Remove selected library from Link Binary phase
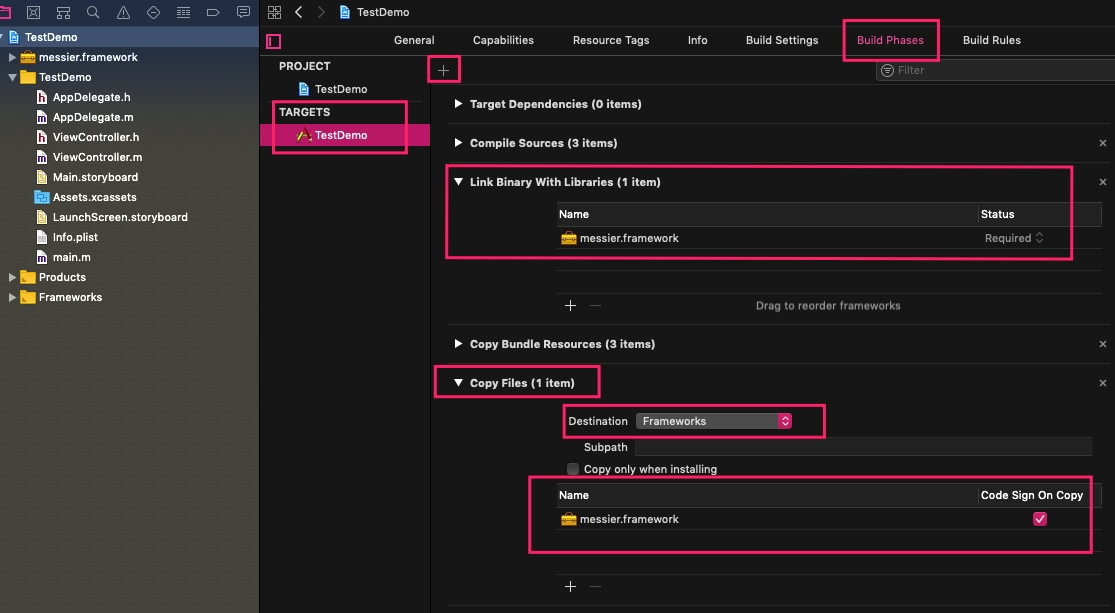This screenshot has width=1115, height=613. (x=596, y=305)
